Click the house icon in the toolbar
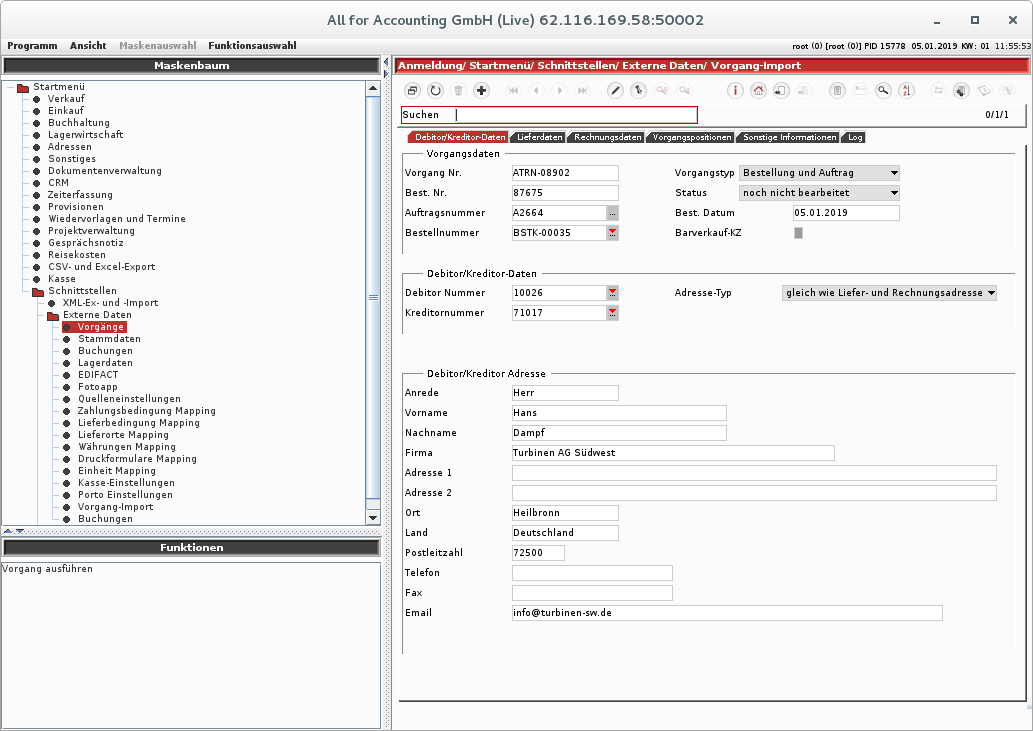The width and height of the screenshot is (1033, 731). pyautogui.click(x=758, y=91)
